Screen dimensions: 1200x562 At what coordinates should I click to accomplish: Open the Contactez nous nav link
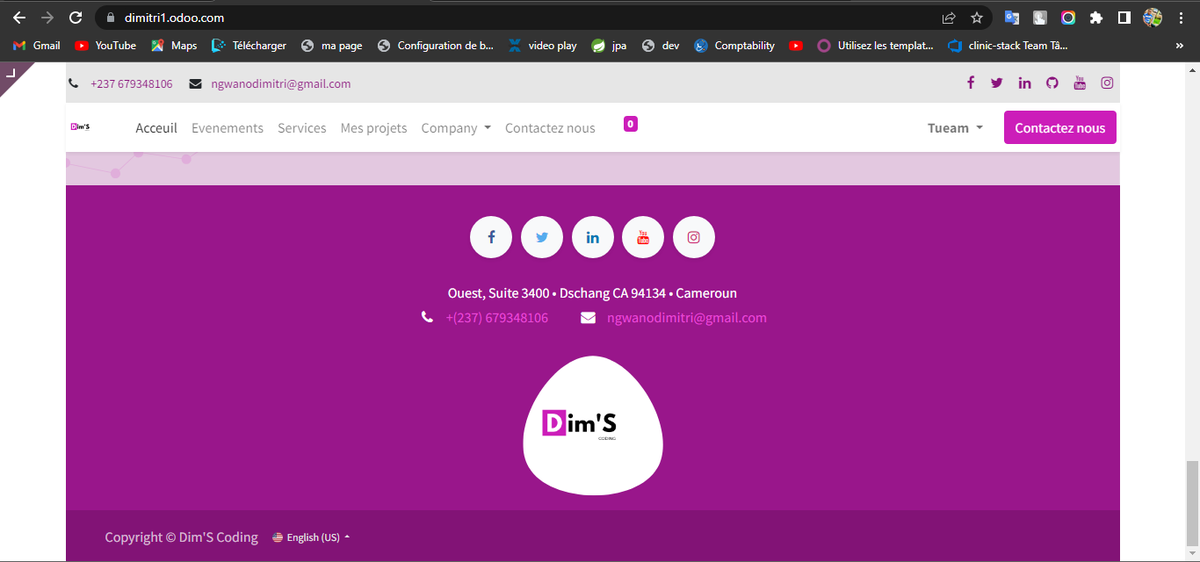click(x=550, y=128)
